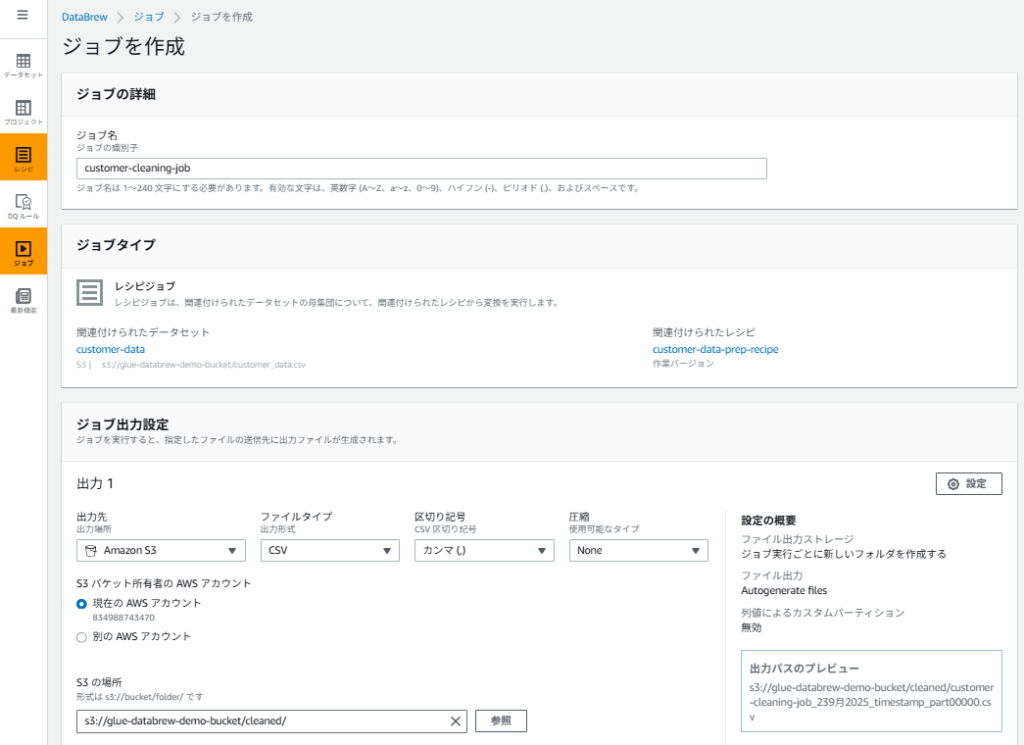
Task: Open the customer-data dataset link
Action: coord(110,350)
